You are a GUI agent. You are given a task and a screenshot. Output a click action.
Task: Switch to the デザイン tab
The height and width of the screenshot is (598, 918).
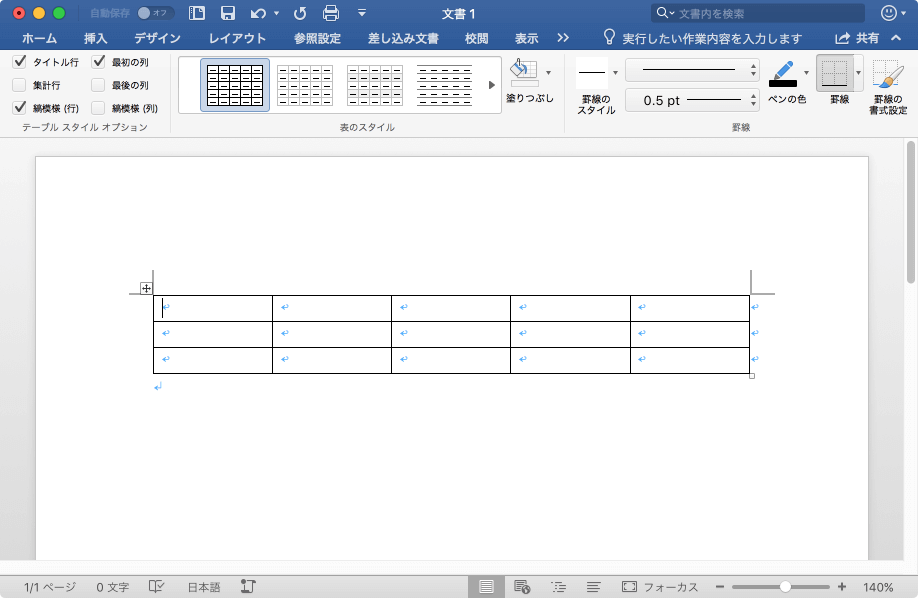coord(157,38)
